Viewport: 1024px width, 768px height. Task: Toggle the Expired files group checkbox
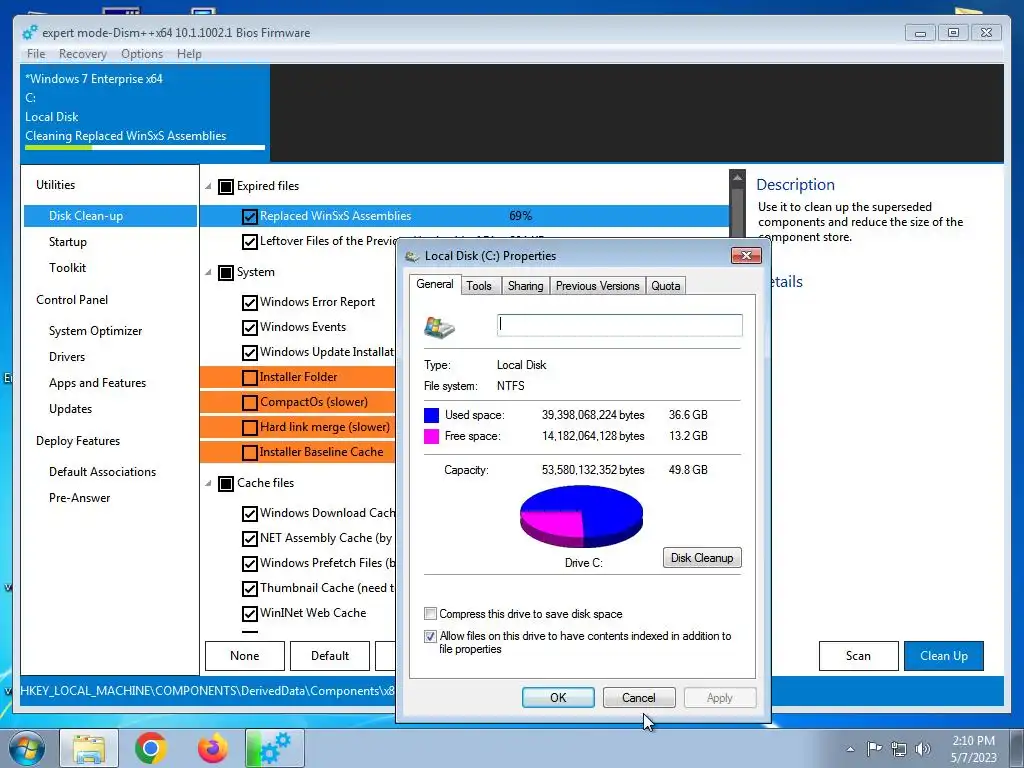pos(226,187)
